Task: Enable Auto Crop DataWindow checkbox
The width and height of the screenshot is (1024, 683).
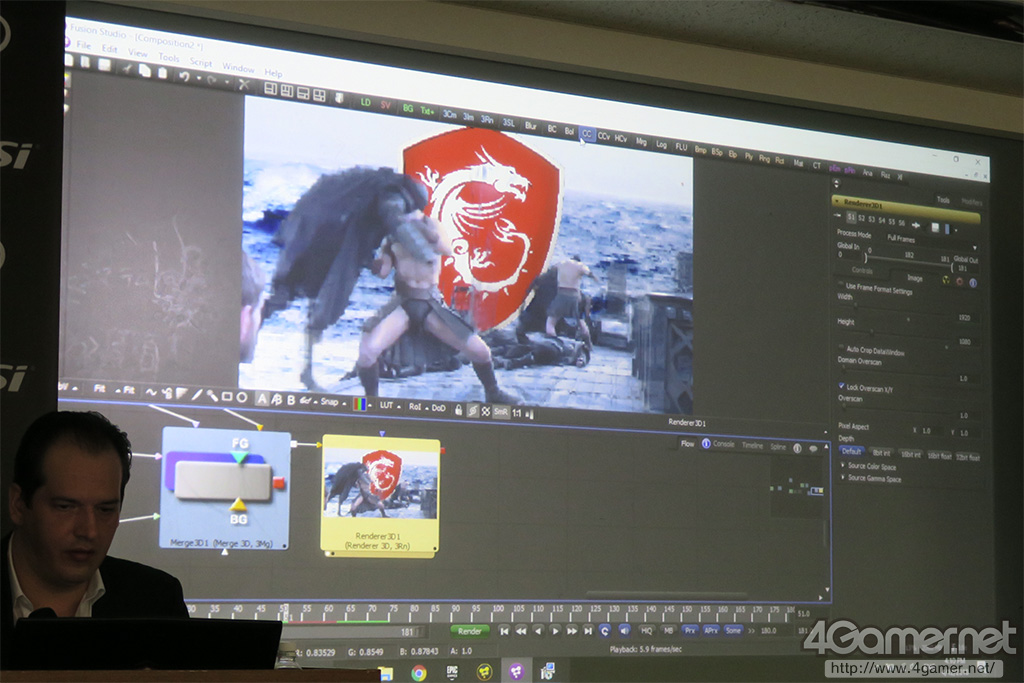Action: [x=841, y=347]
